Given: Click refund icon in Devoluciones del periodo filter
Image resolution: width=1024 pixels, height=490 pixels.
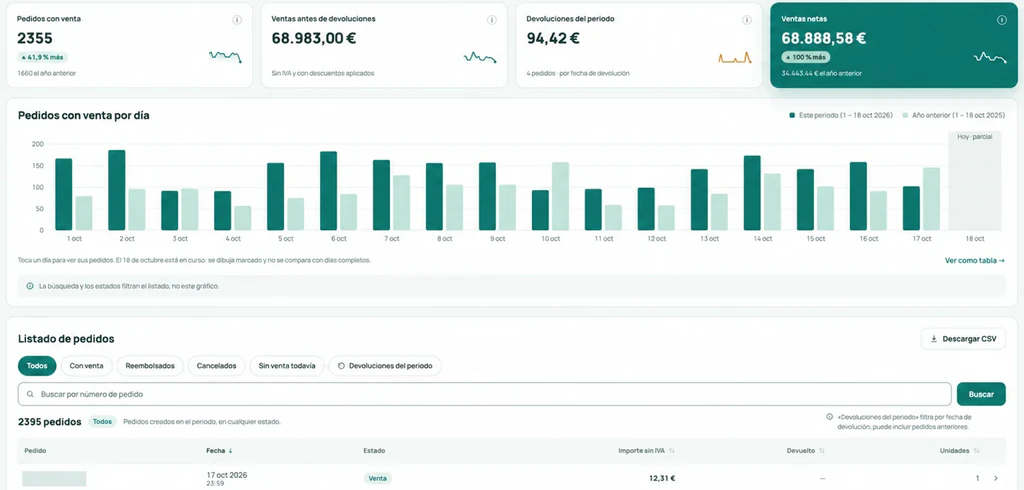Looking at the screenshot, I should (341, 366).
